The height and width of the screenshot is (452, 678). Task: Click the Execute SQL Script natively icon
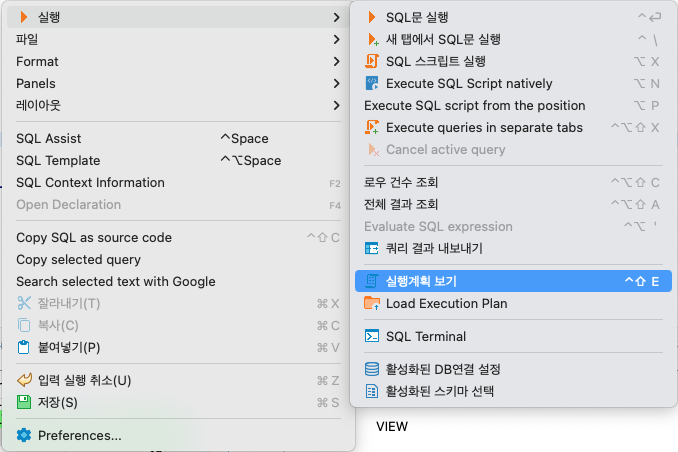[372, 83]
